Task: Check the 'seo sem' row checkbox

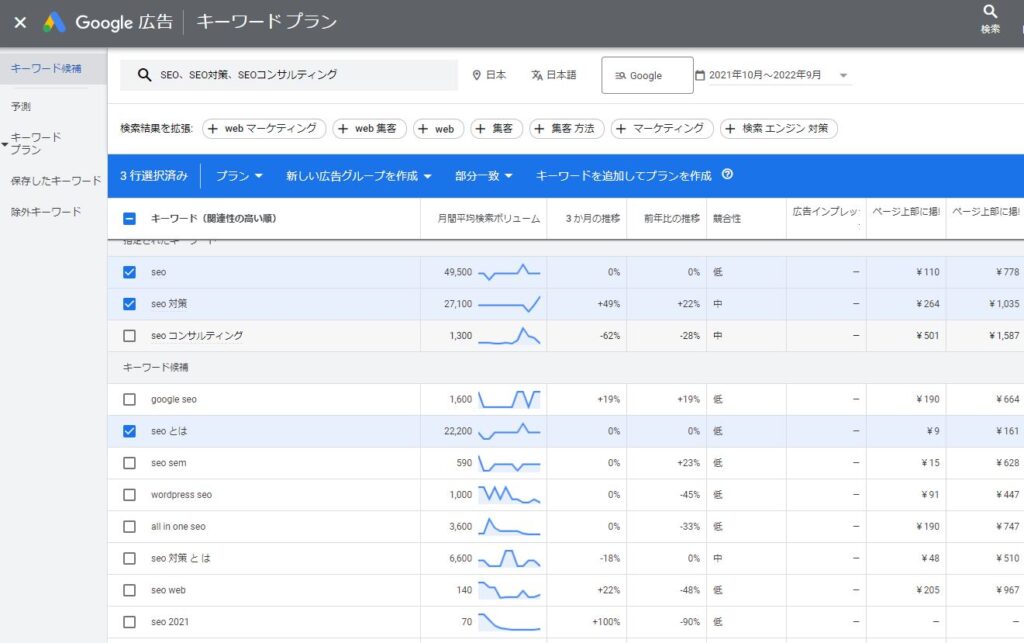Action: pyautogui.click(x=129, y=463)
